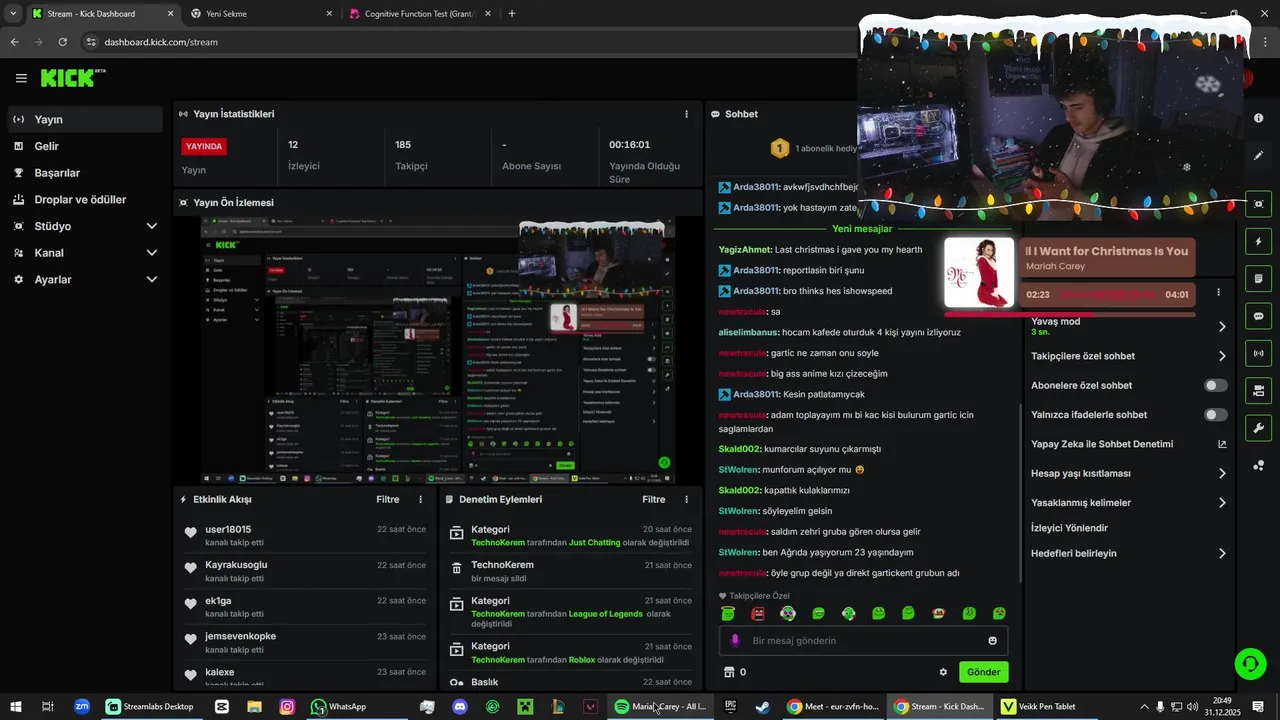
Task: Open a new browser tab with plus button
Action: coord(512,14)
